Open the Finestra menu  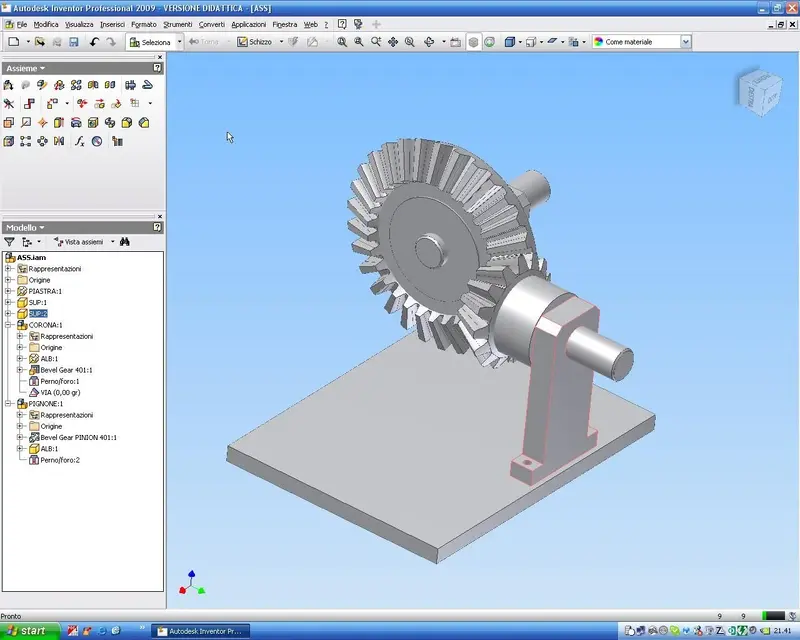285,24
